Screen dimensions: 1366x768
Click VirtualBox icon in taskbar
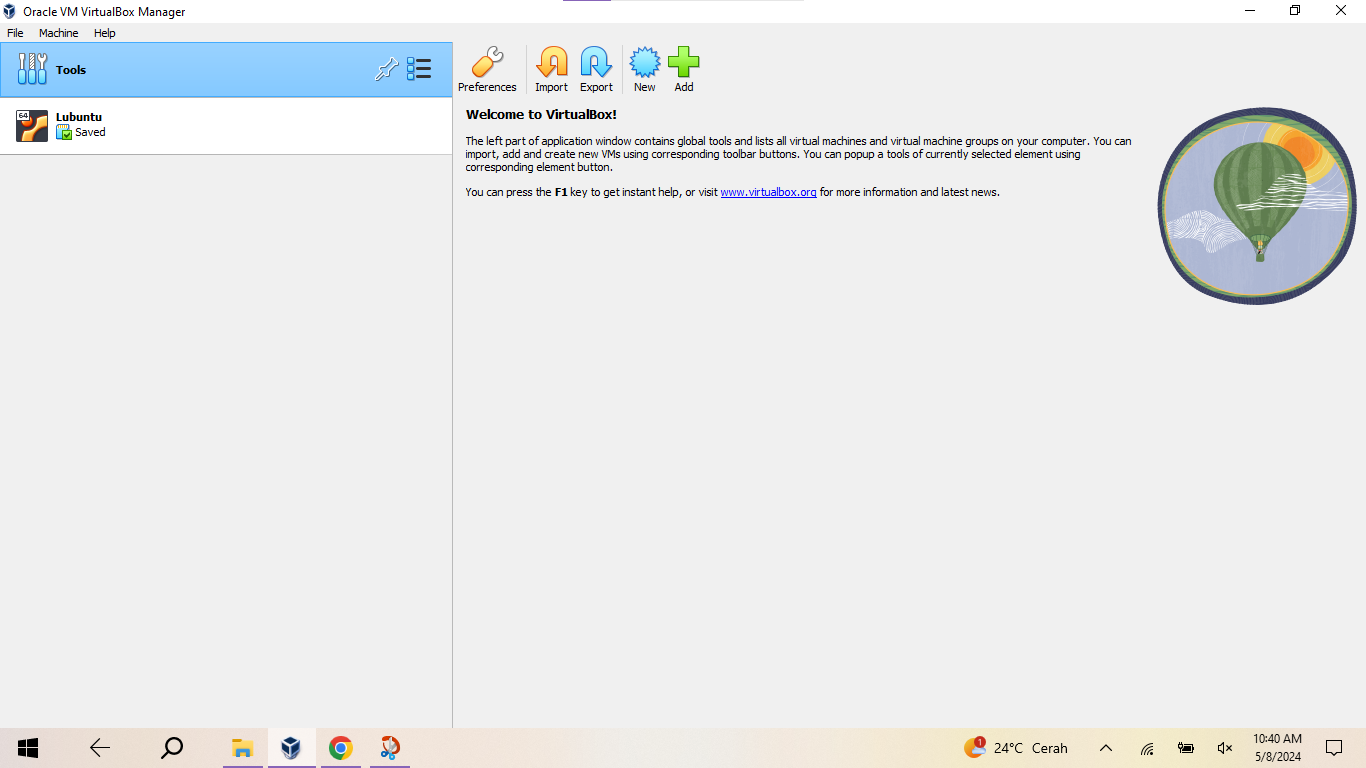[291, 748]
